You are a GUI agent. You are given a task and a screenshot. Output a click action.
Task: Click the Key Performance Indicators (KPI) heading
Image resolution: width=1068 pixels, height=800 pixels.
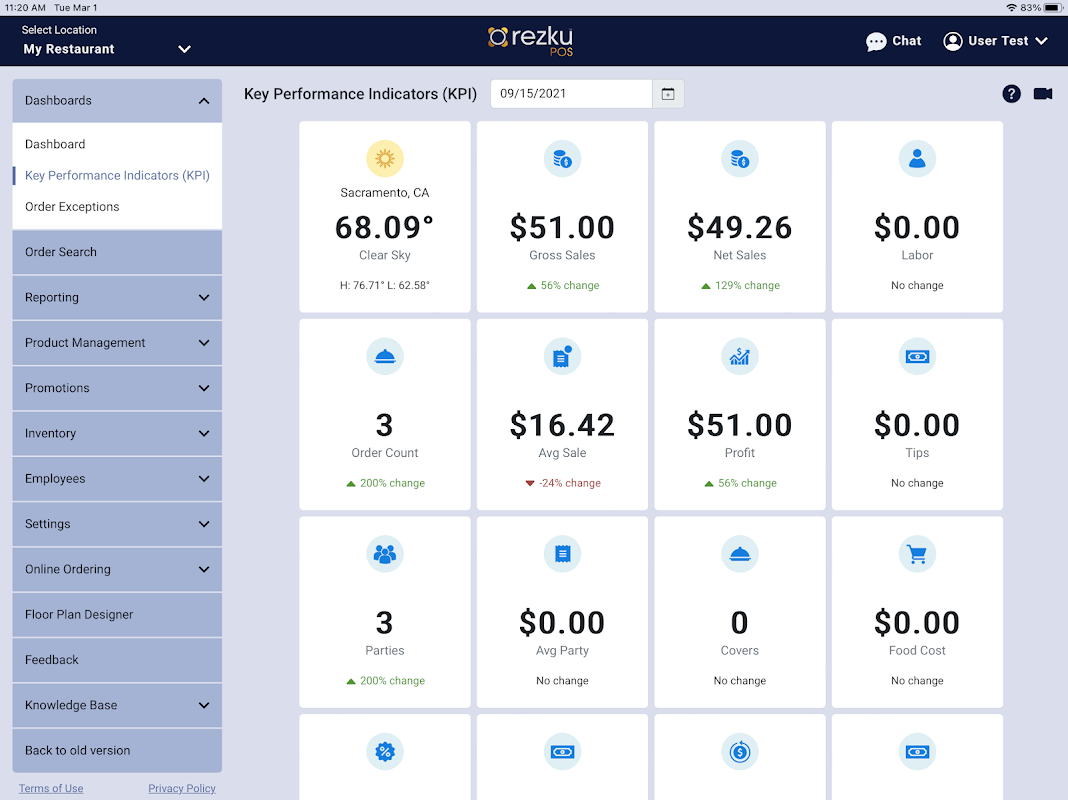[x=360, y=94]
